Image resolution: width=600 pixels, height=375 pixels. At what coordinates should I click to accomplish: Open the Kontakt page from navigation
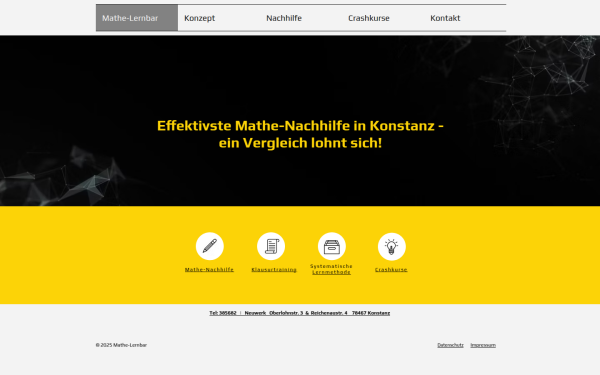pos(465,18)
